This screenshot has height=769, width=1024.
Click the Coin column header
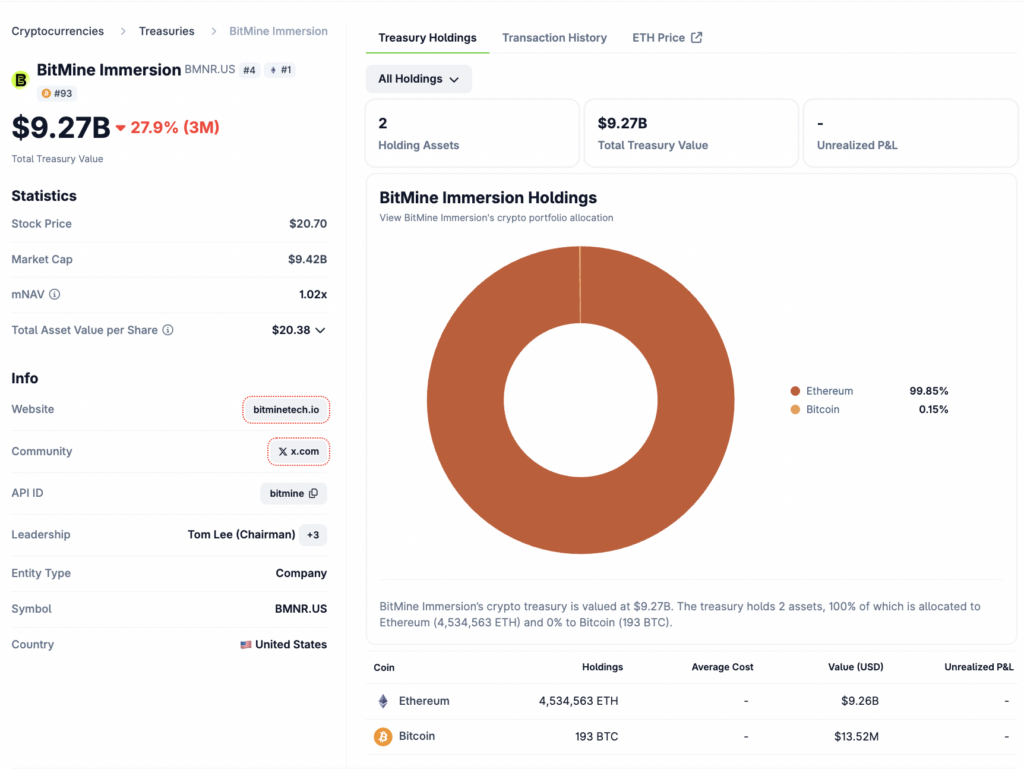(384, 668)
